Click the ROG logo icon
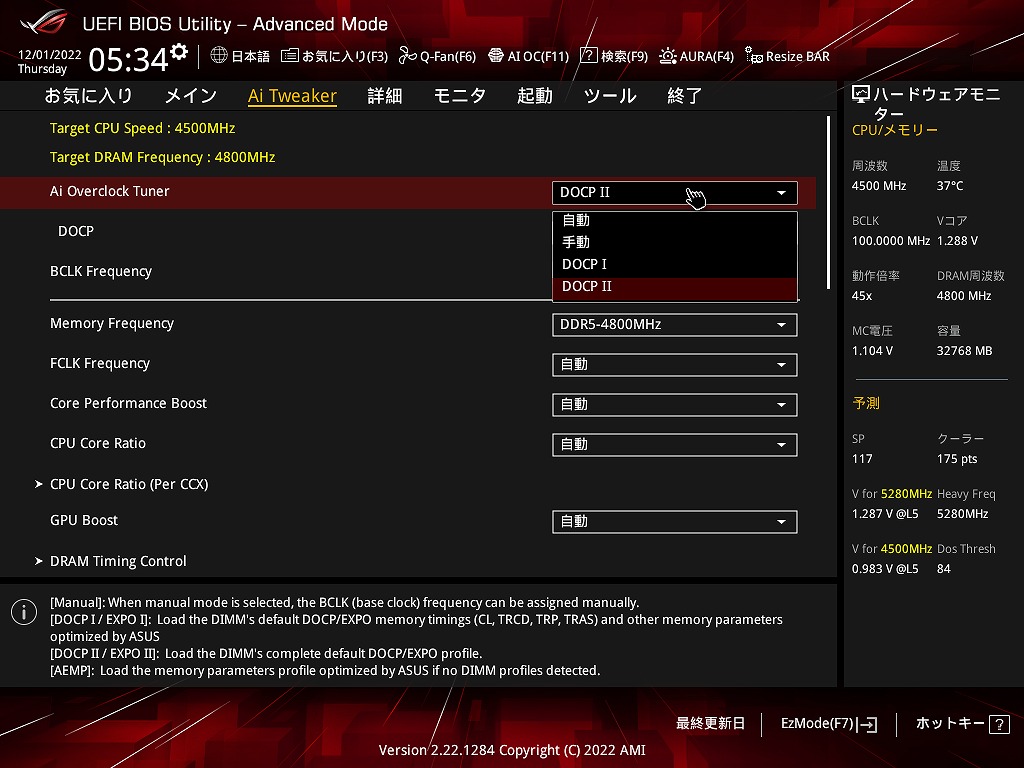This screenshot has width=1024, height=768. pyautogui.click(x=44, y=24)
